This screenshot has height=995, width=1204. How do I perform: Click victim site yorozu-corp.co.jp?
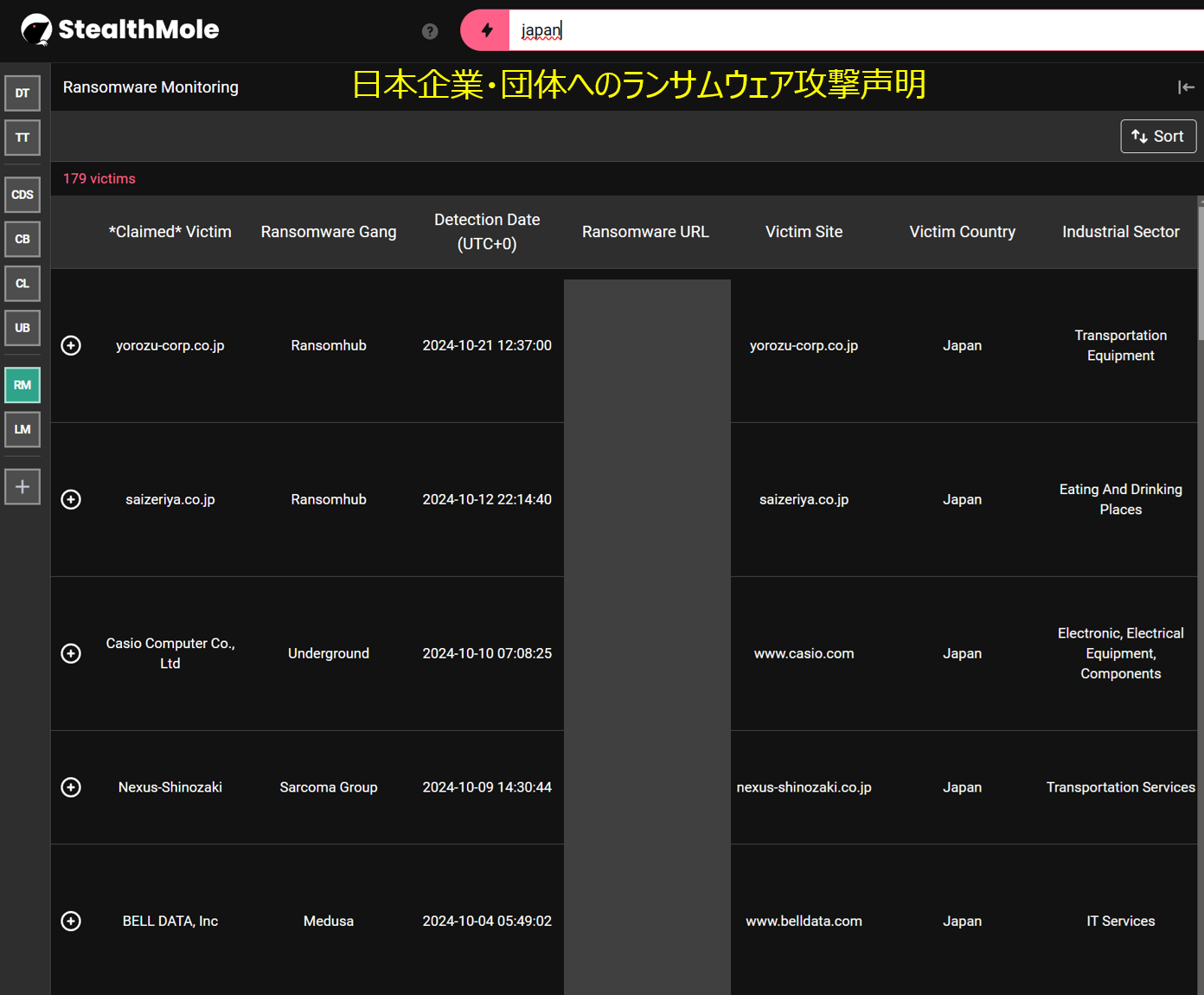click(x=804, y=345)
